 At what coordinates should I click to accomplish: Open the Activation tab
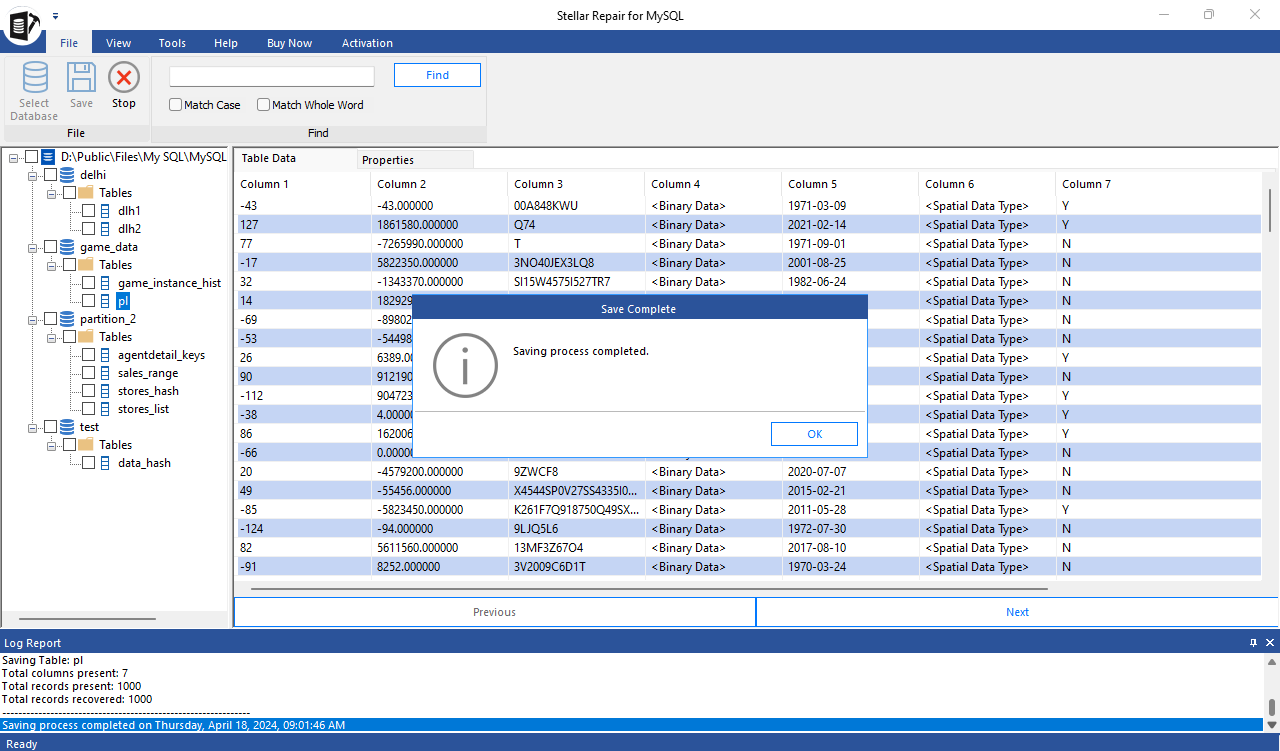(367, 43)
